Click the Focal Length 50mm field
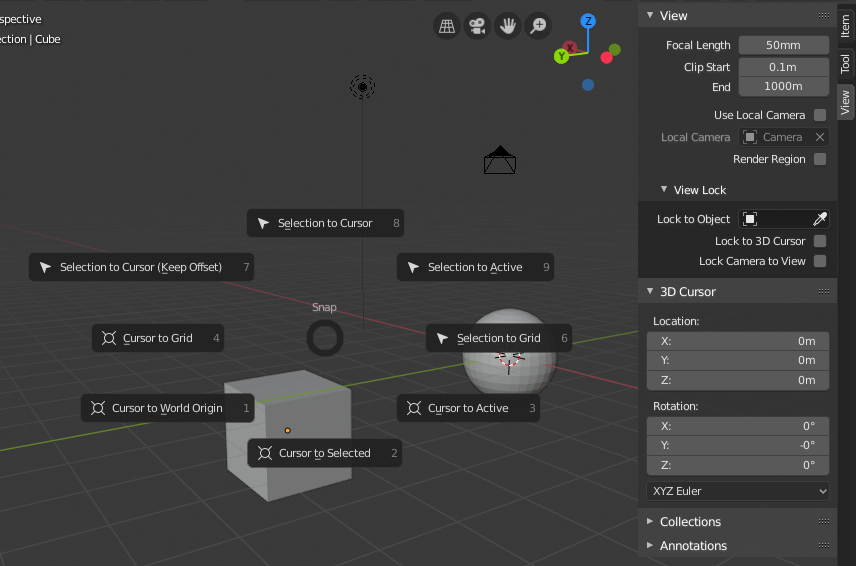Image resolution: width=856 pixels, height=566 pixels. [x=784, y=45]
